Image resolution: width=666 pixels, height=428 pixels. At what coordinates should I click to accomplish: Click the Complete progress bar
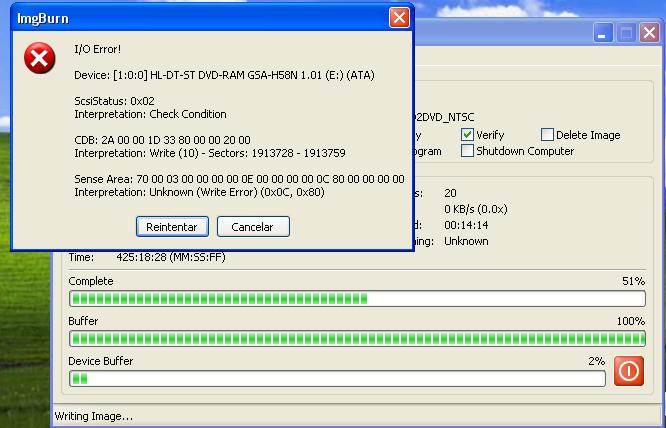pyautogui.click(x=357, y=299)
